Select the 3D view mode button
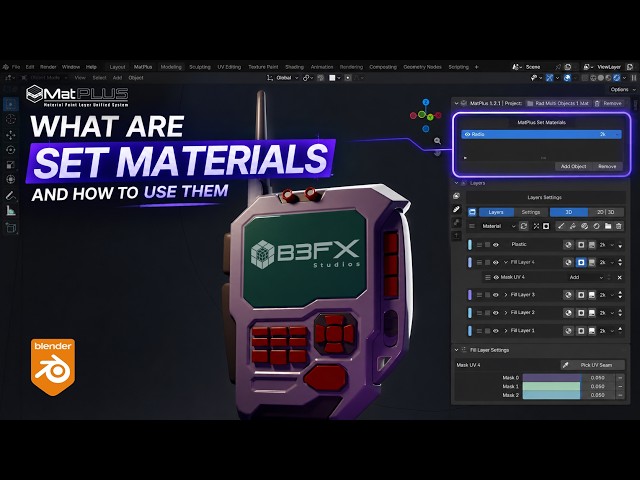This screenshot has width=640, height=480. coord(569,212)
